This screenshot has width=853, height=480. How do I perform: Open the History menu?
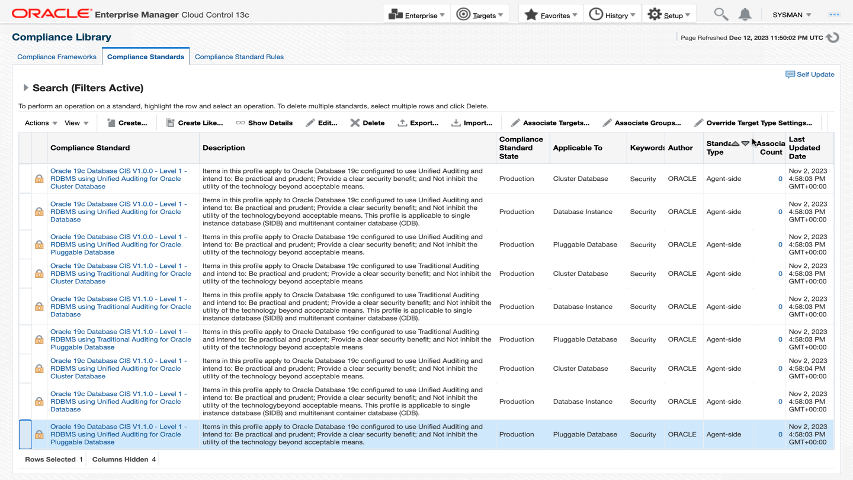pos(612,15)
